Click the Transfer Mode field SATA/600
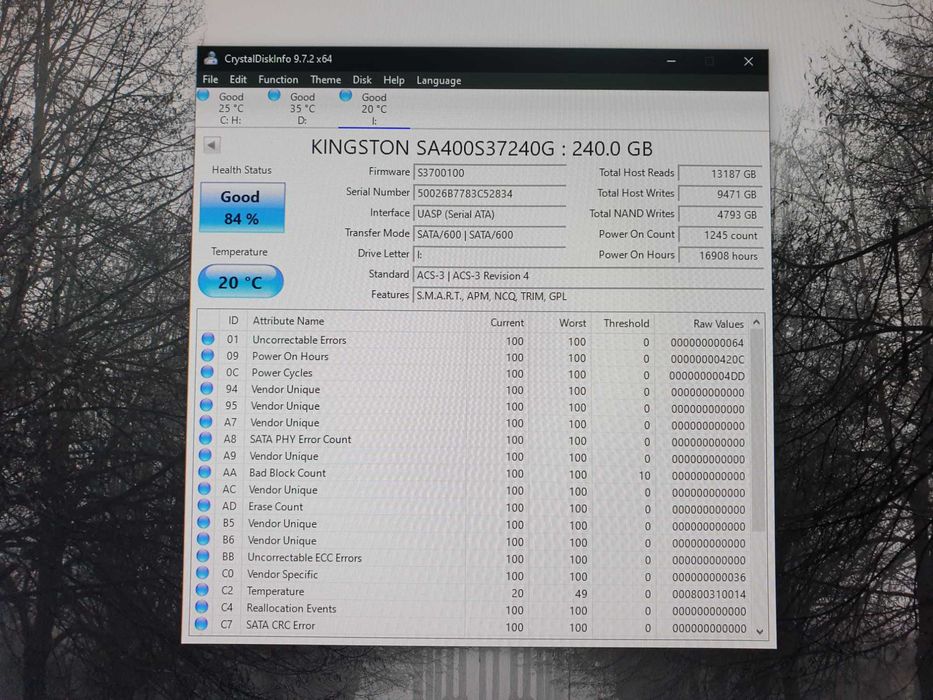933x700 pixels. pyautogui.click(x=489, y=235)
